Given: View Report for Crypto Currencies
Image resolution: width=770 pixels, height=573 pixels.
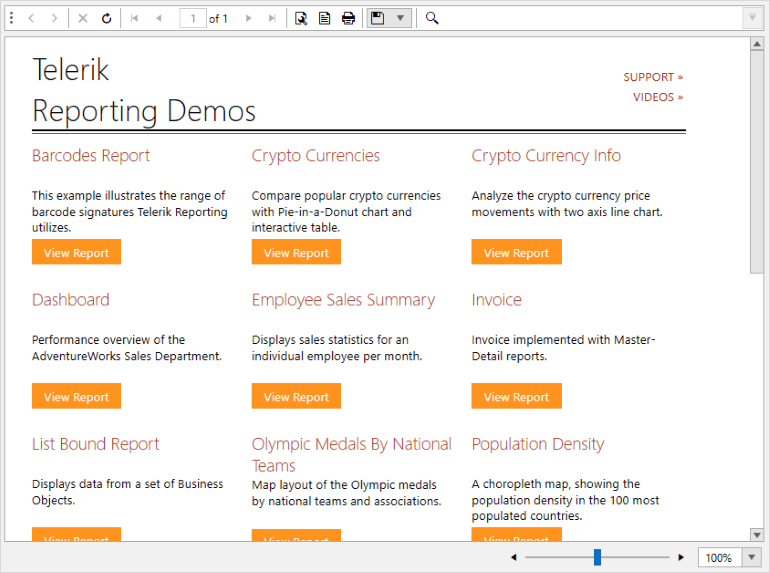Looking at the screenshot, I should (x=296, y=252).
